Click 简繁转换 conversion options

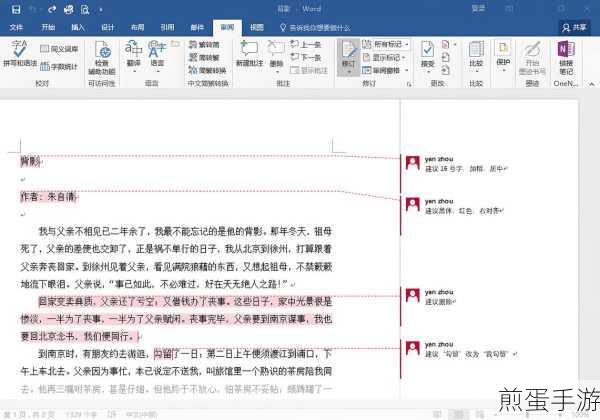click(x=207, y=70)
